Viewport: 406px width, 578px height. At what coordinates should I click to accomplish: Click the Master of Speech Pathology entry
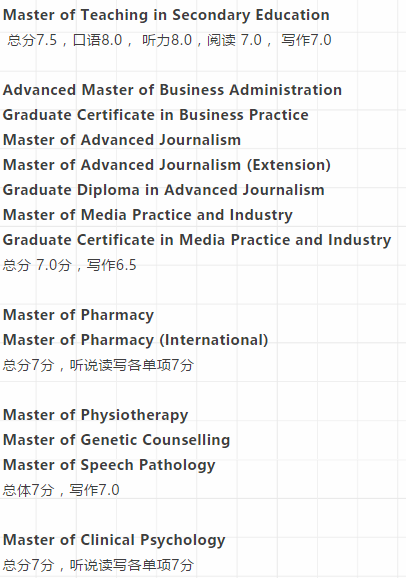(109, 465)
